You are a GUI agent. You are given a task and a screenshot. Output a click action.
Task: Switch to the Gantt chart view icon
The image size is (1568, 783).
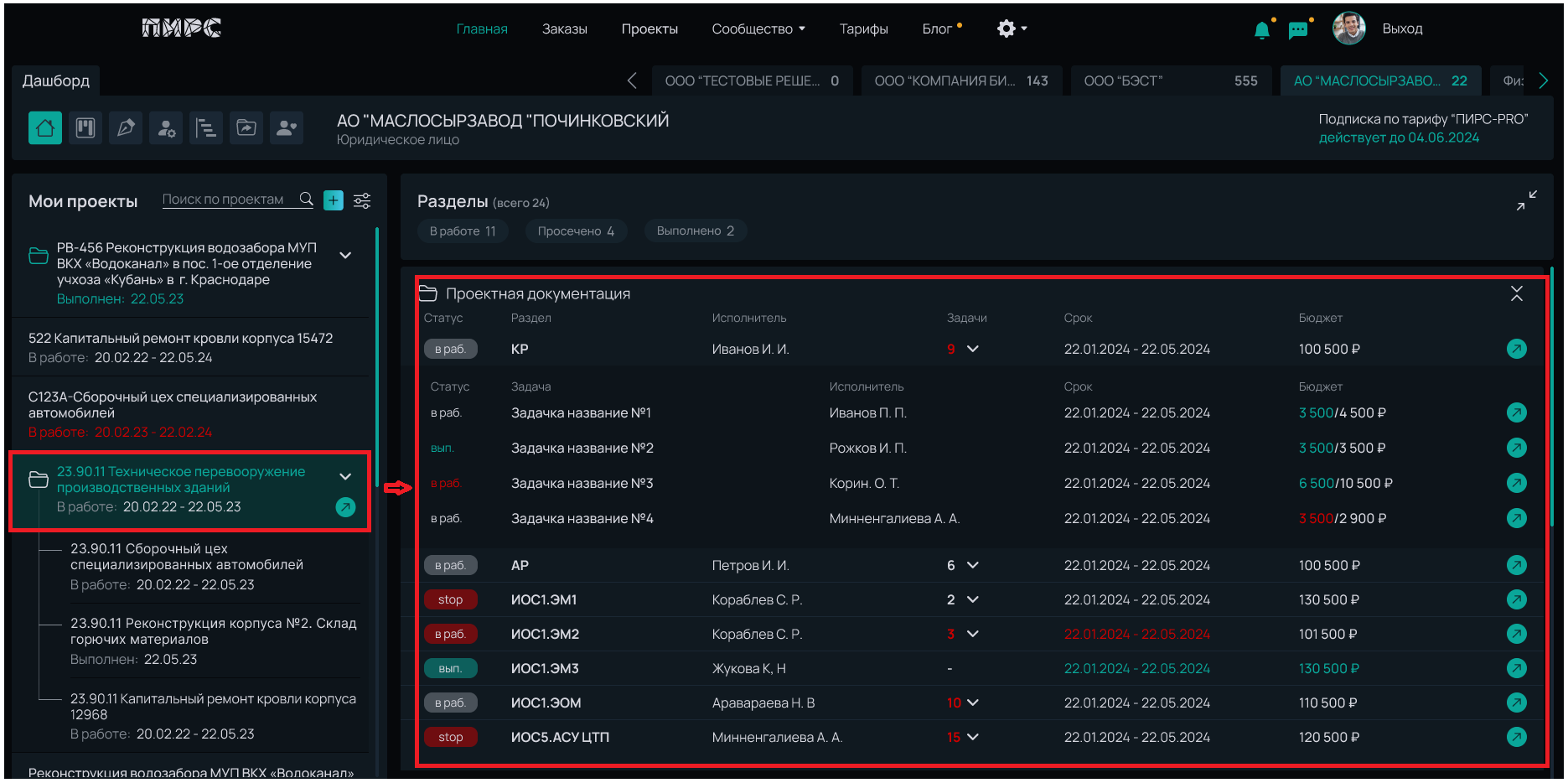pyautogui.click(x=206, y=128)
